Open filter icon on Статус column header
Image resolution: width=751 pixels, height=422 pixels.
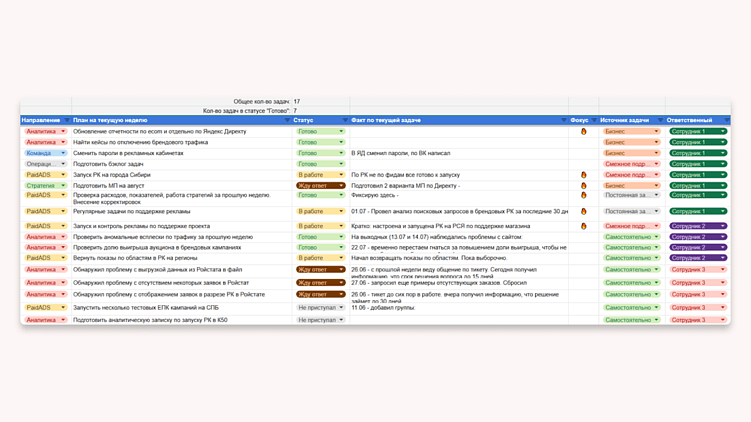pyautogui.click(x=345, y=120)
